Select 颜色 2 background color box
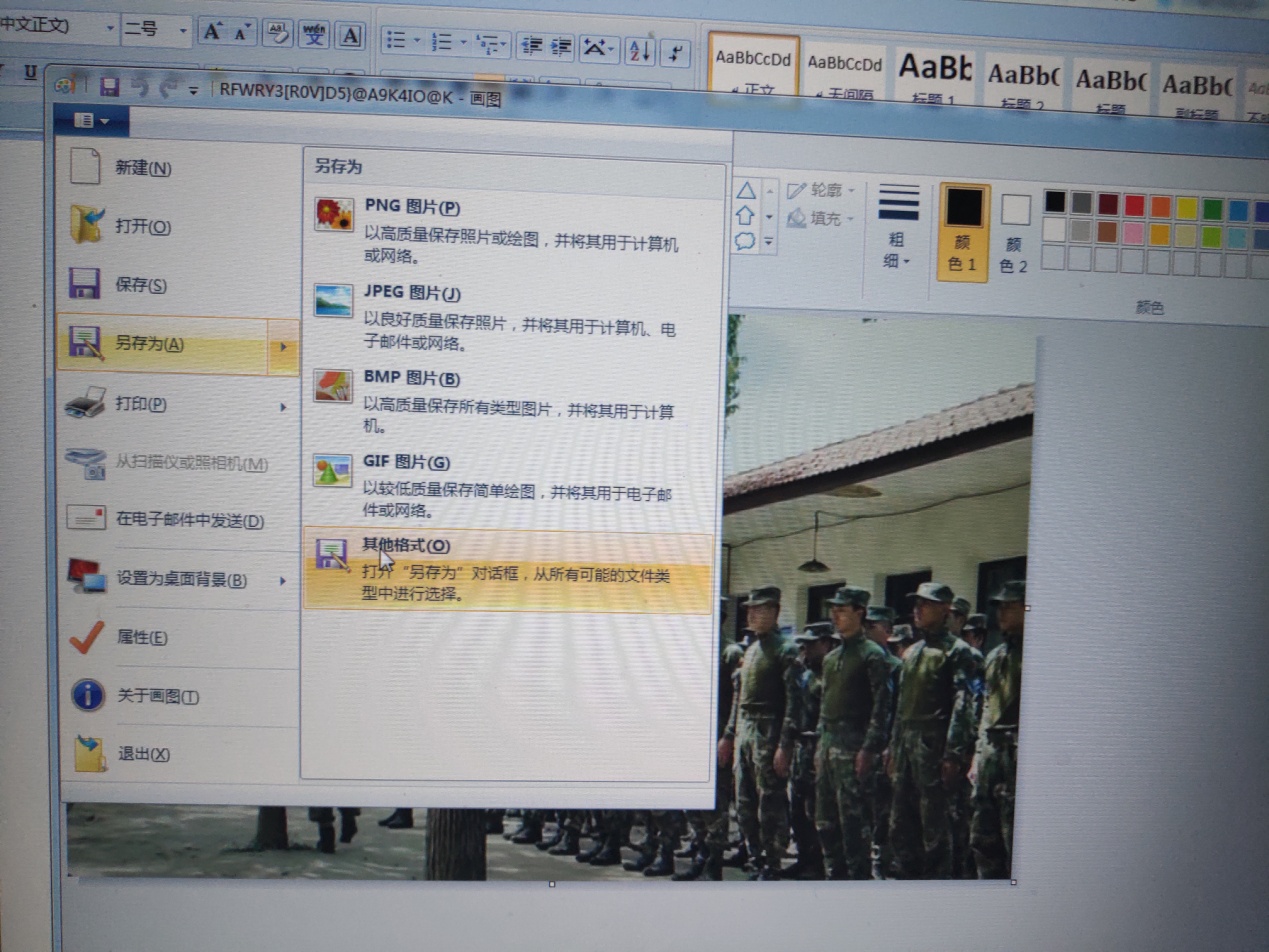The width and height of the screenshot is (1269, 952). click(1014, 234)
